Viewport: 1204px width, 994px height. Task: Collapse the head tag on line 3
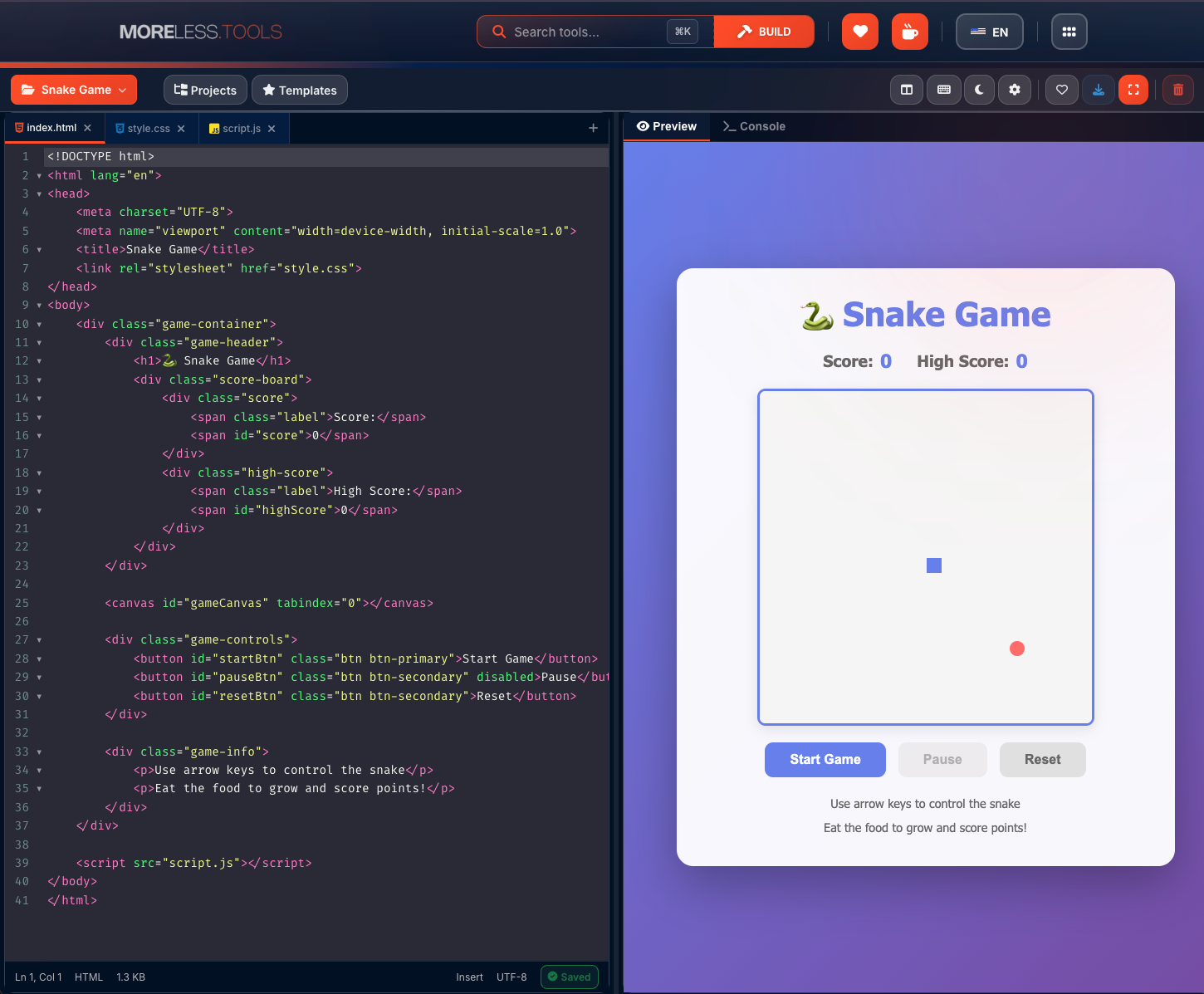(39, 194)
